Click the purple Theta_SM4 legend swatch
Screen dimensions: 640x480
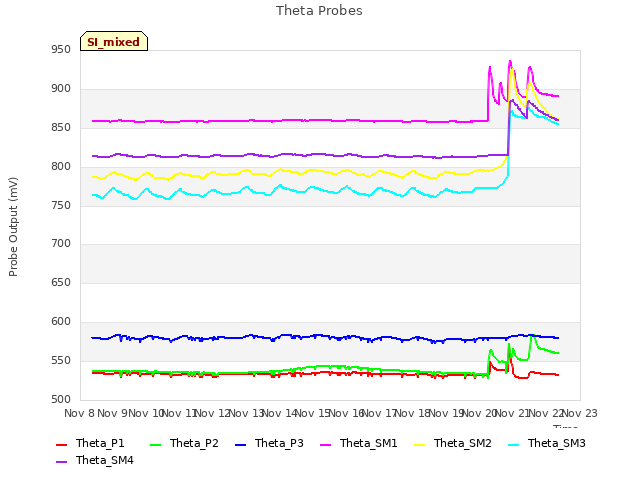(x=62, y=462)
